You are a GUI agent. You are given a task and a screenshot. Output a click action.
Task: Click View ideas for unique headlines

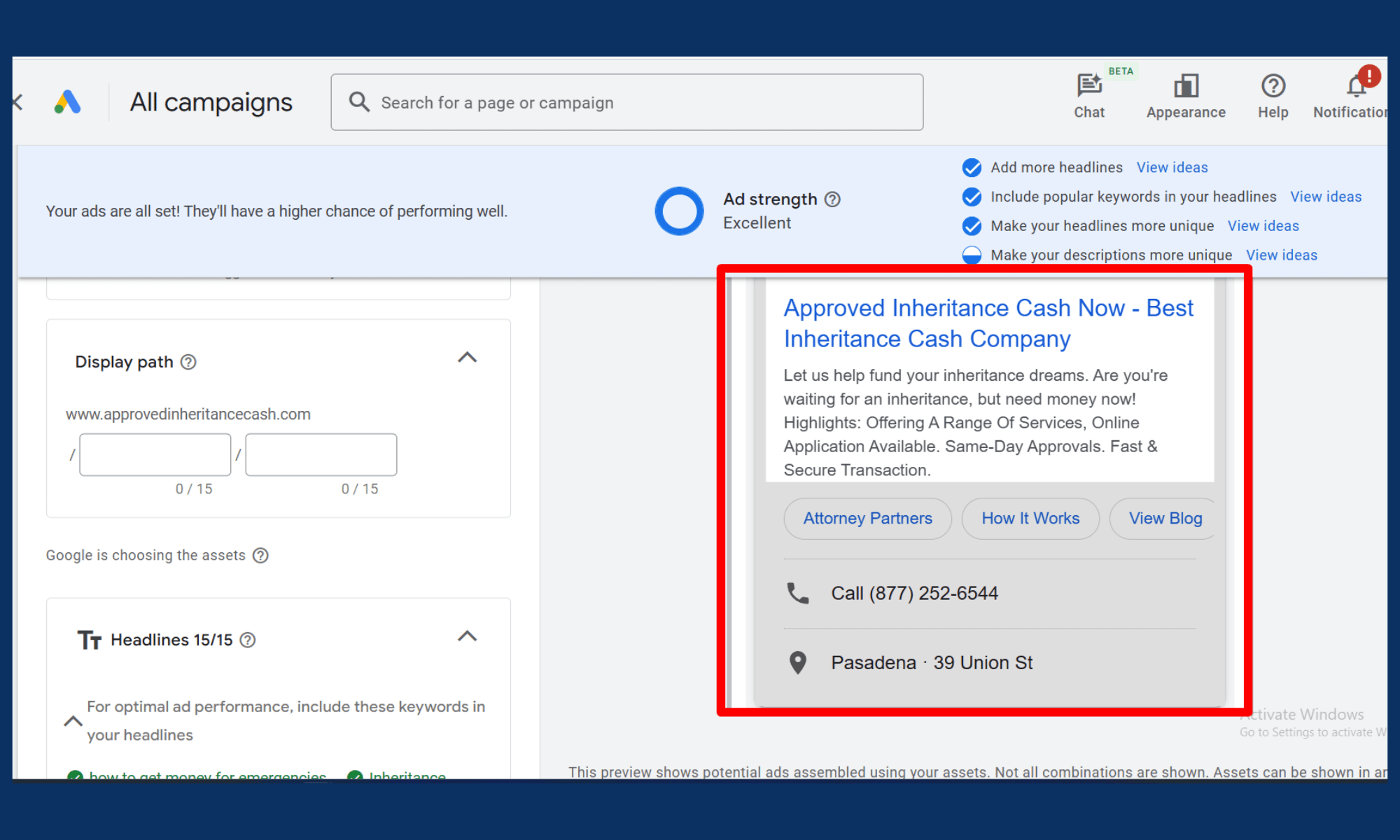click(x=1263, y=226)
